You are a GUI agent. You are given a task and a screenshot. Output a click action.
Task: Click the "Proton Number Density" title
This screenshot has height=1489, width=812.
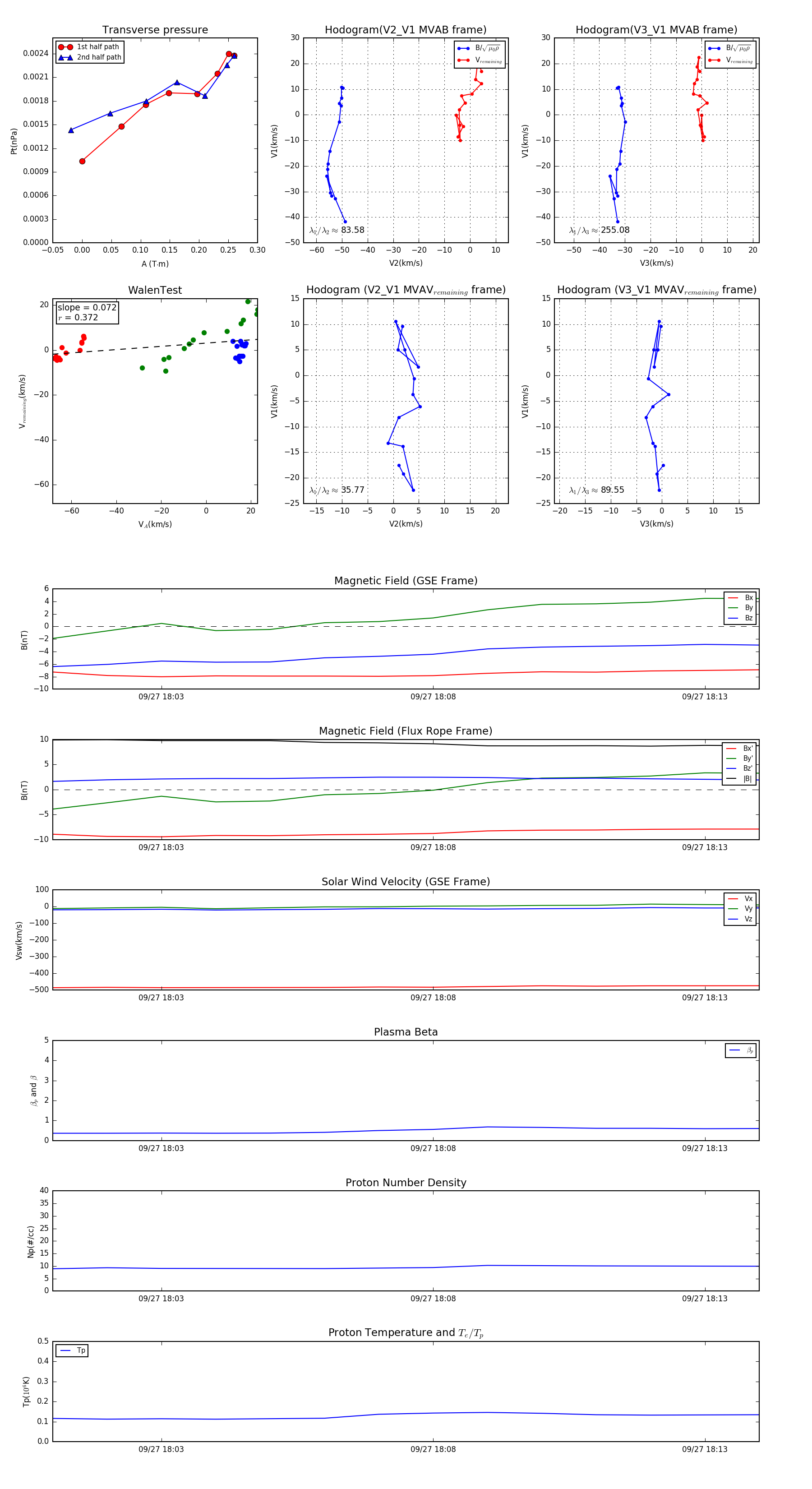[406, 1183]
